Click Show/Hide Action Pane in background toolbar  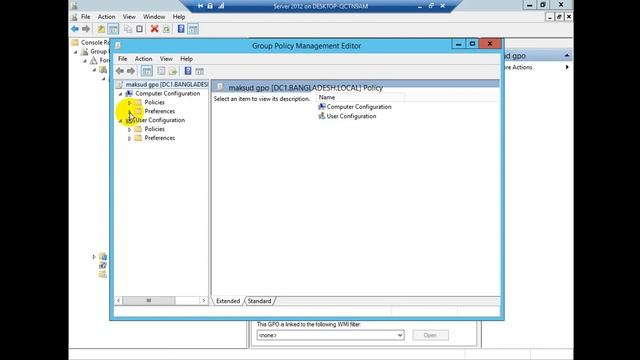tap(193, 29)
